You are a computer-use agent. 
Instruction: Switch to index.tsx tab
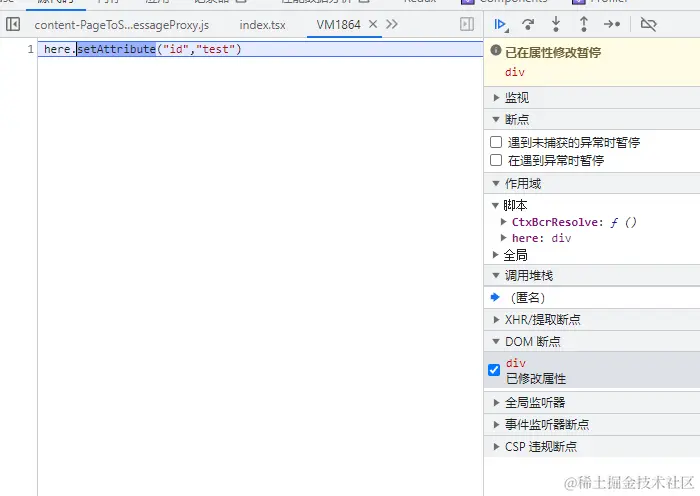click(x=262, y=25)
